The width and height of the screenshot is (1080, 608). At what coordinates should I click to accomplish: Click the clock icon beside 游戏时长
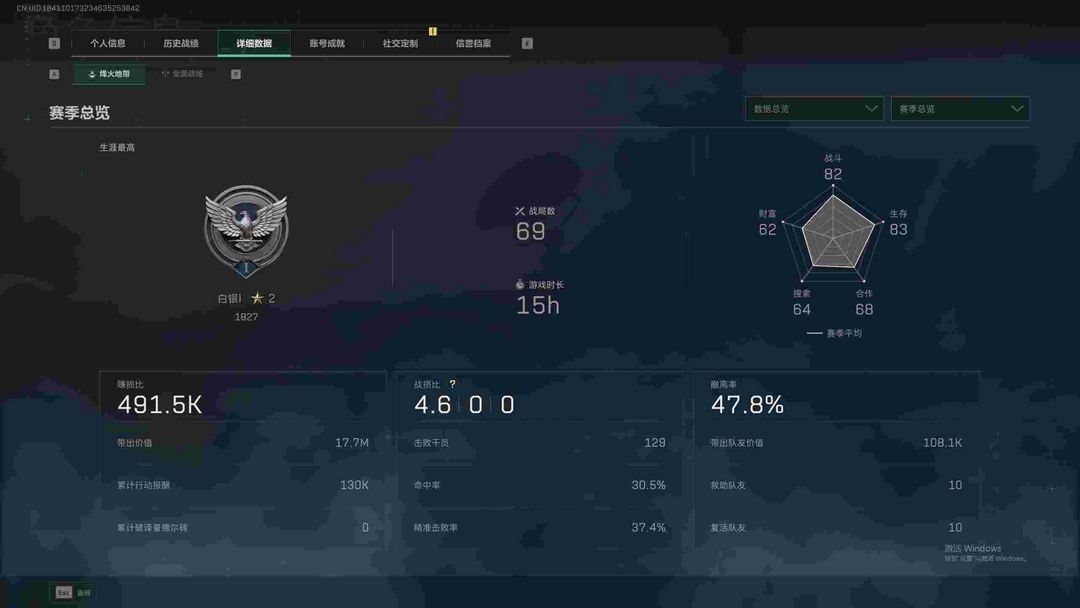coord(520,285)
